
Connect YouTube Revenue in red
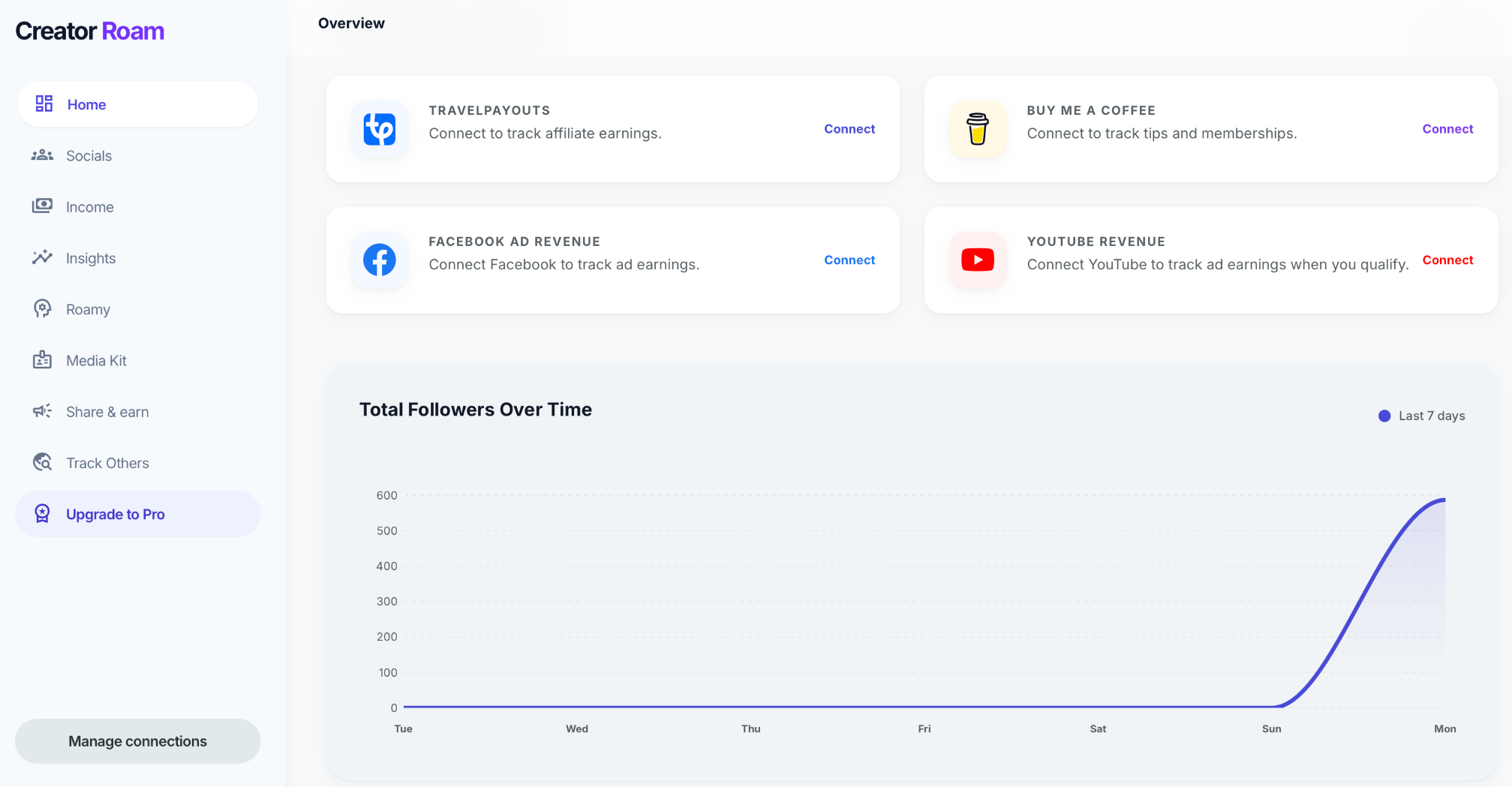click(x=1447, y=260)
